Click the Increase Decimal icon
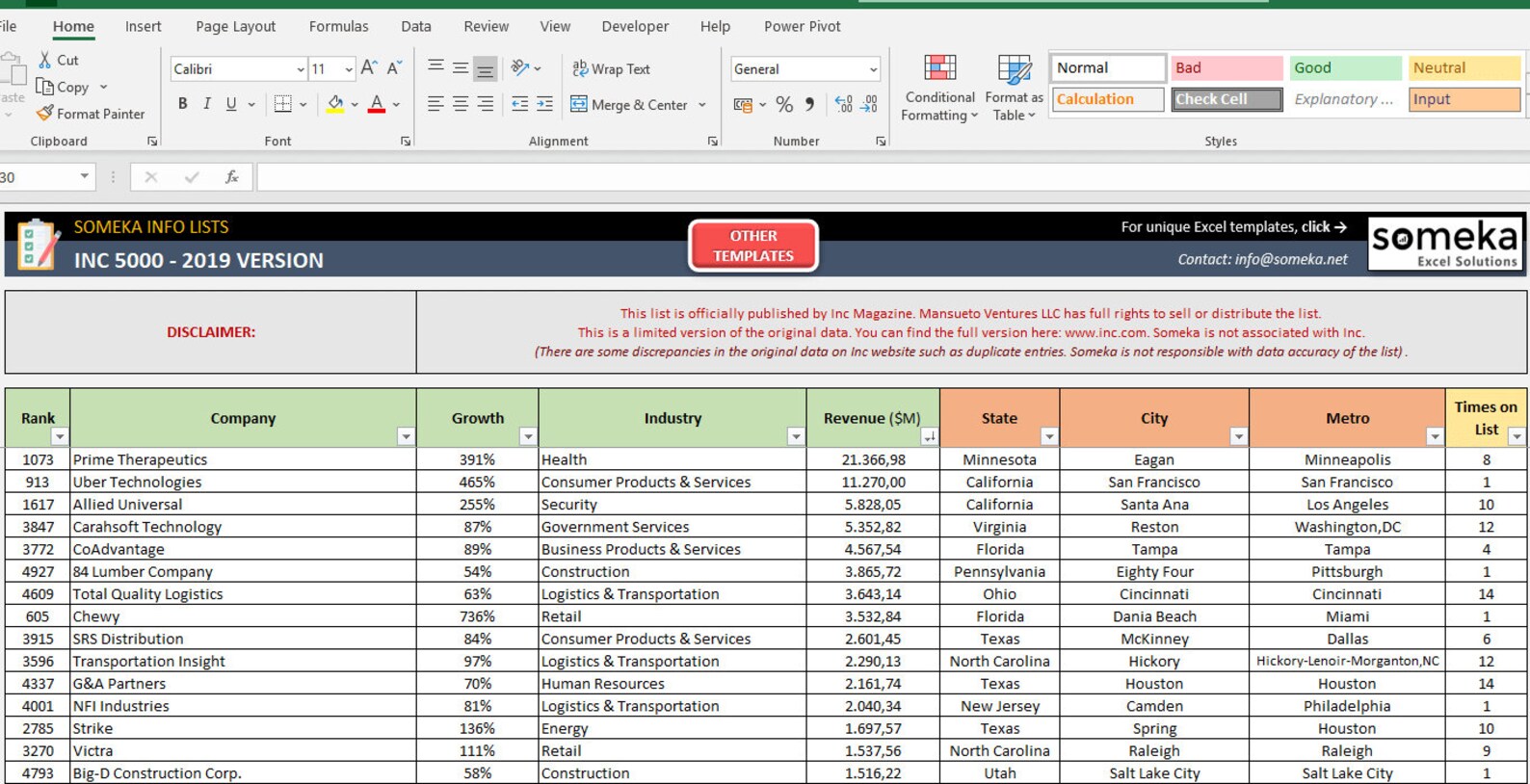 click(x=843, y=104)
